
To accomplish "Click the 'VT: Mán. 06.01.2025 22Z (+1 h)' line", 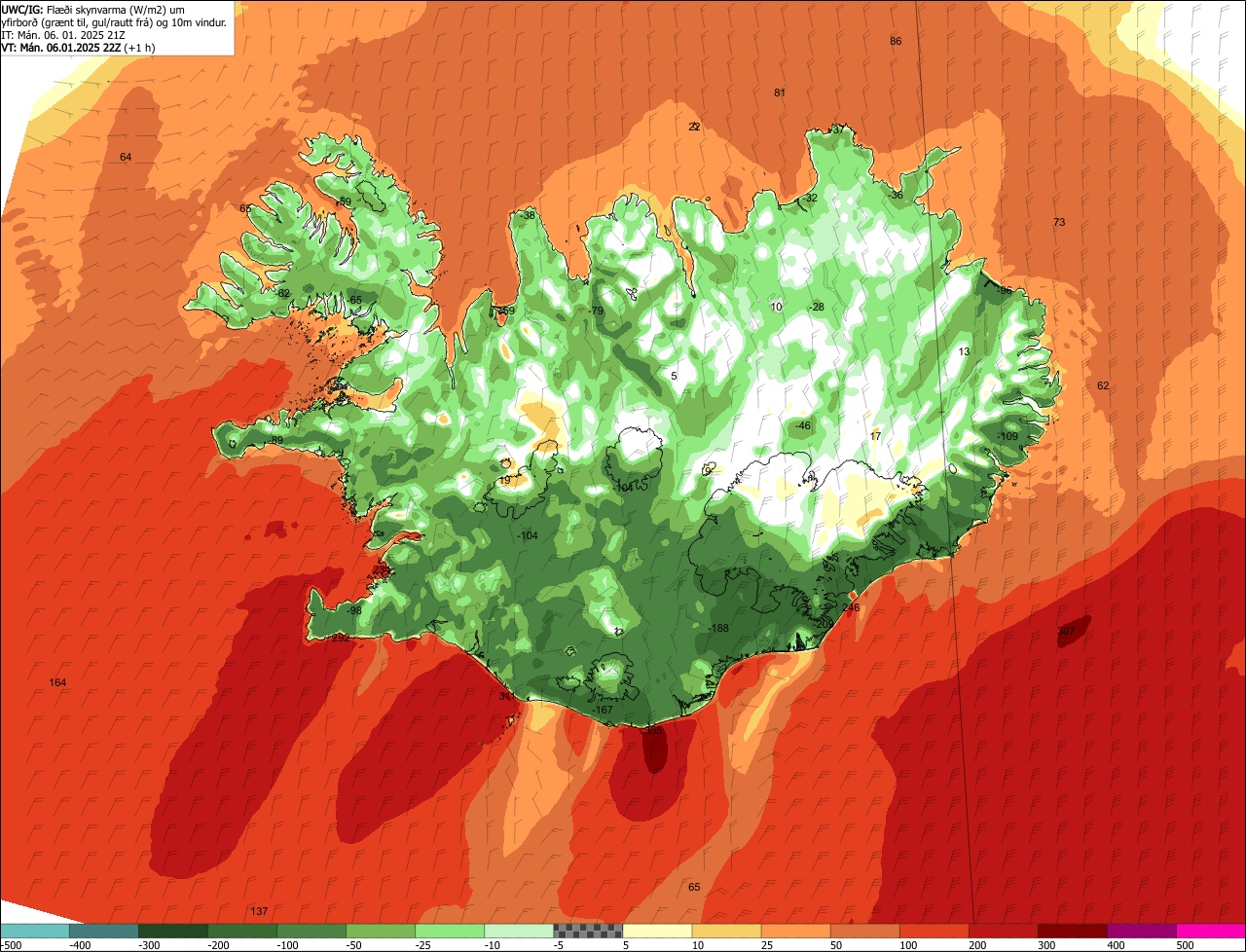I will tap(79, 47).
